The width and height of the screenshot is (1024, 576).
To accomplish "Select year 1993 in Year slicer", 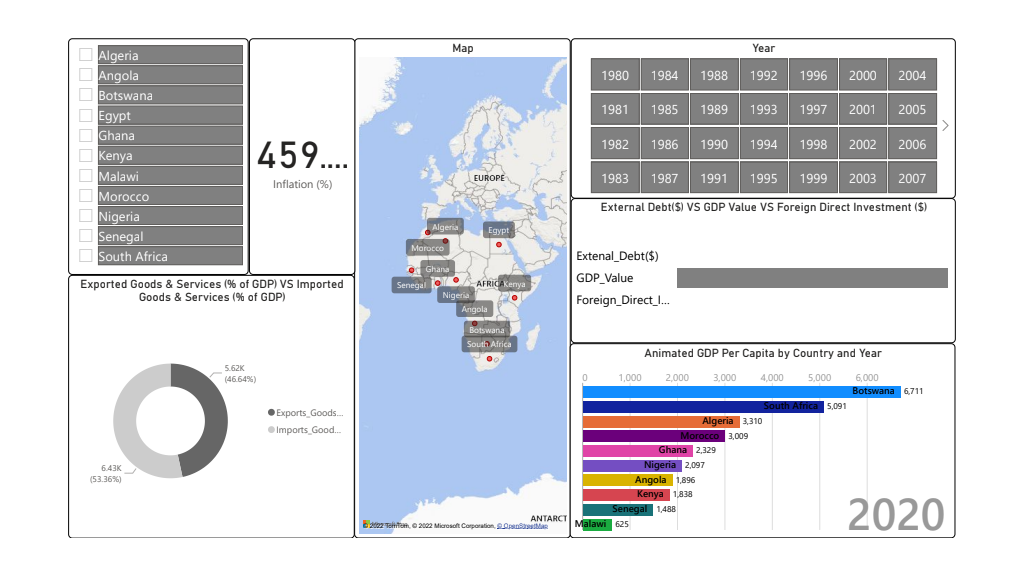I will click(763, 109).
